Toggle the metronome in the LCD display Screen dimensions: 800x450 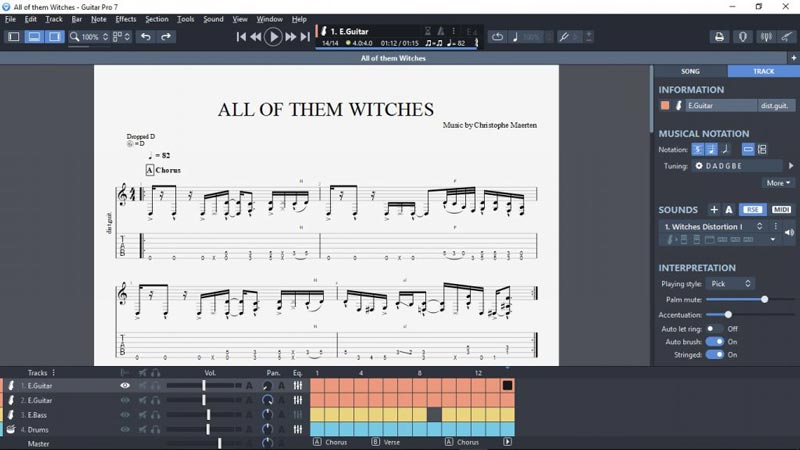pyautogui.click(x=441, y=31)
